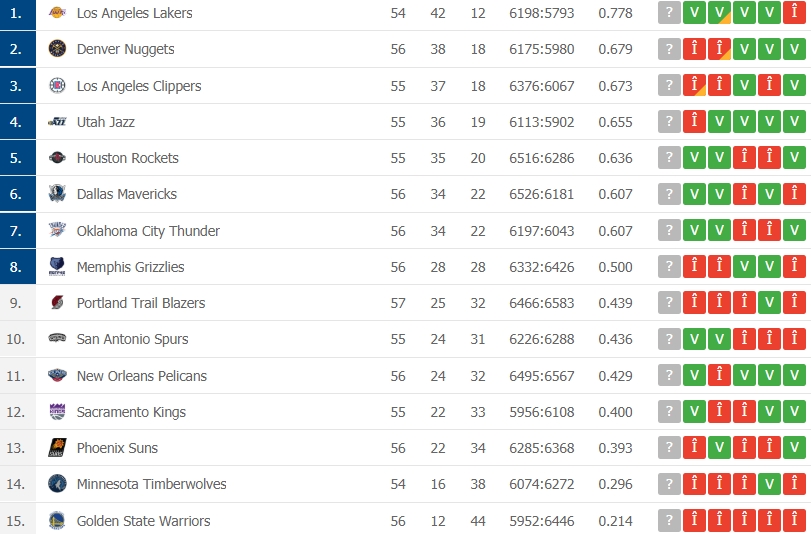Go to the San Antonio Spurs link
This screenshot has width=811, height=534.
tap(132, 339)
